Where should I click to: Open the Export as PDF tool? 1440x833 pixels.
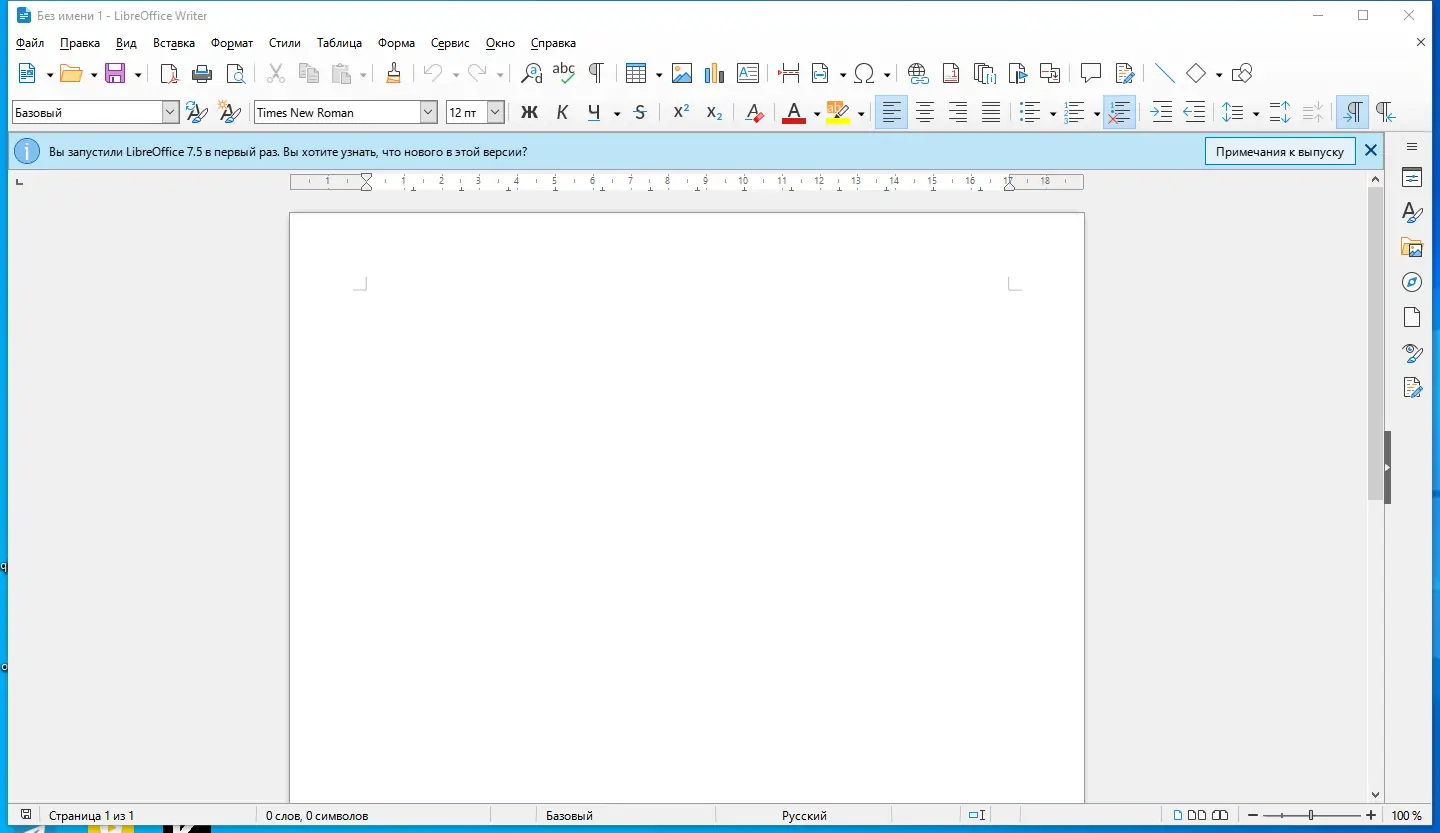(169, 73)
